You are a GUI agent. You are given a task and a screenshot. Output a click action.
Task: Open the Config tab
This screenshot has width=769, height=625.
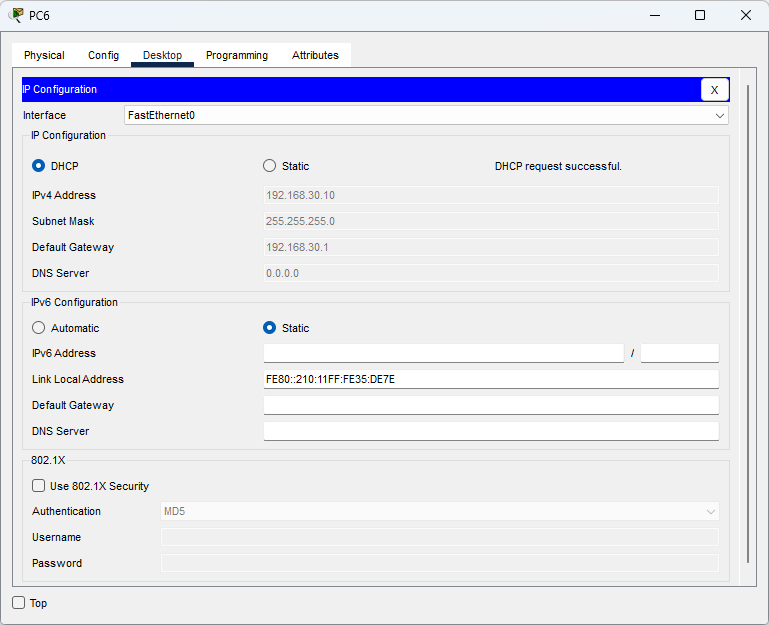pyautogui.click(x=103, y=55)
